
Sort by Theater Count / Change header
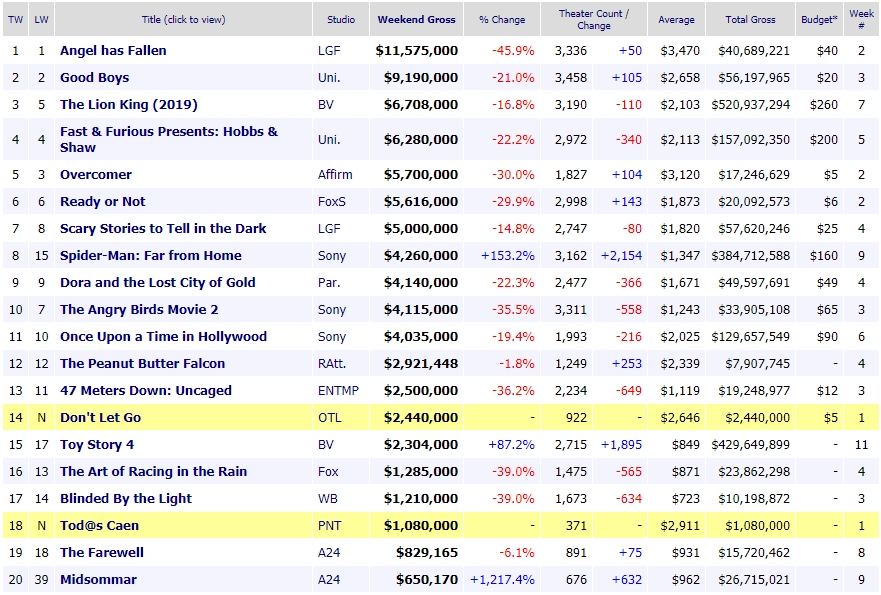pos(594,20)
